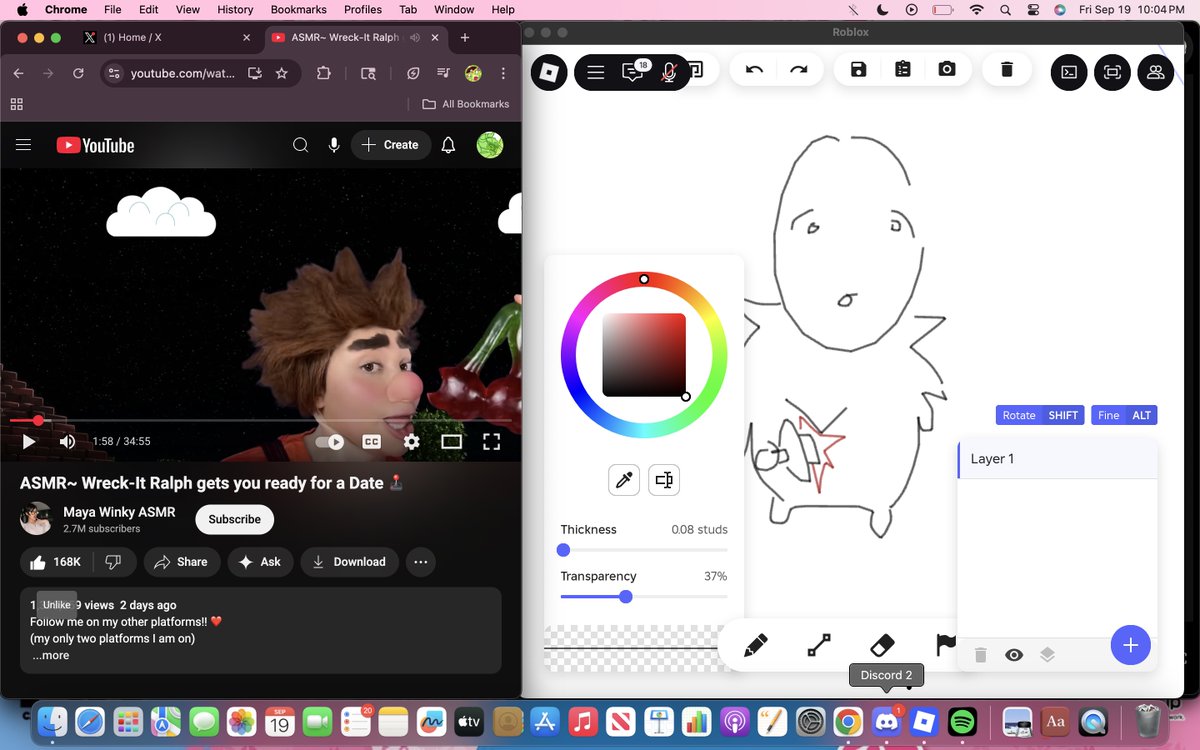Screen dimensions: 1200x750
Task: Click the transparency slider handle
Action: [x=626, y=597]
